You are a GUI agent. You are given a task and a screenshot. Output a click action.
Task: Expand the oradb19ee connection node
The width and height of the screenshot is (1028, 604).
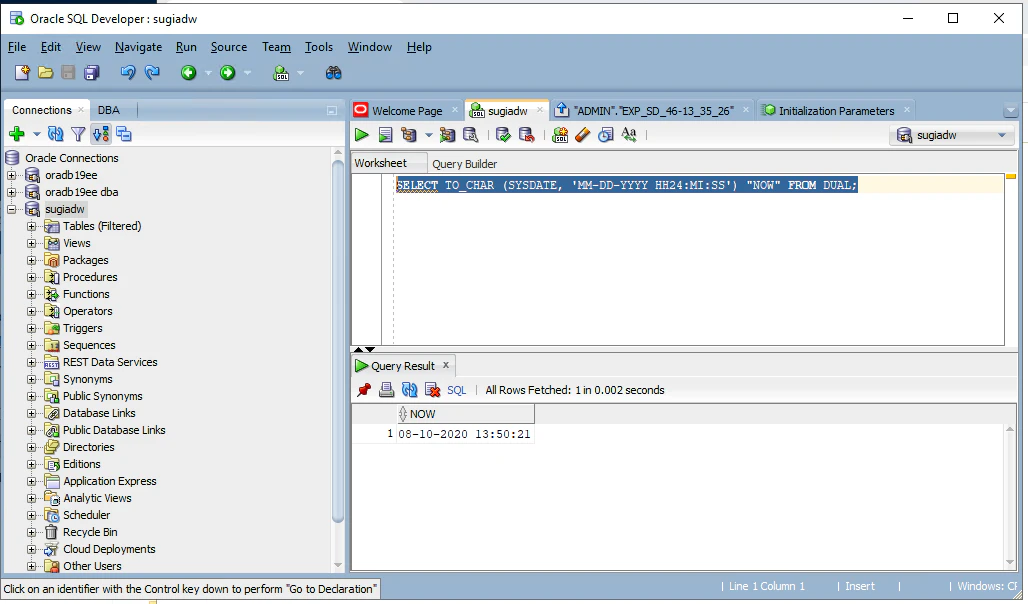11,175
